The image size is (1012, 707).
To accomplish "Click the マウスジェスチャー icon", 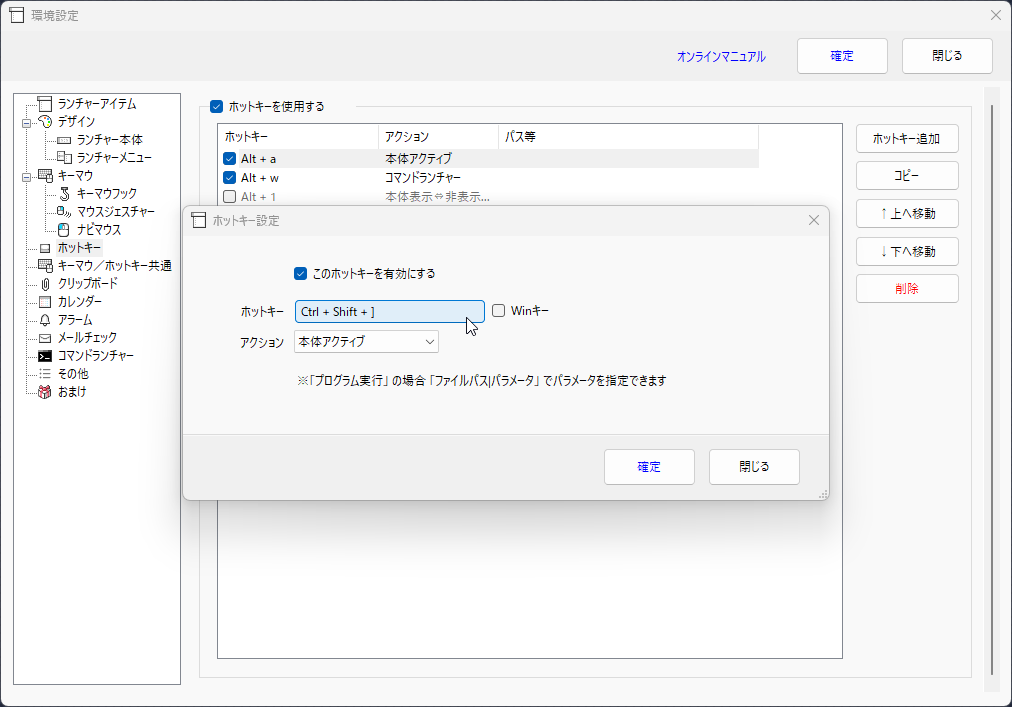I will 64,212.
